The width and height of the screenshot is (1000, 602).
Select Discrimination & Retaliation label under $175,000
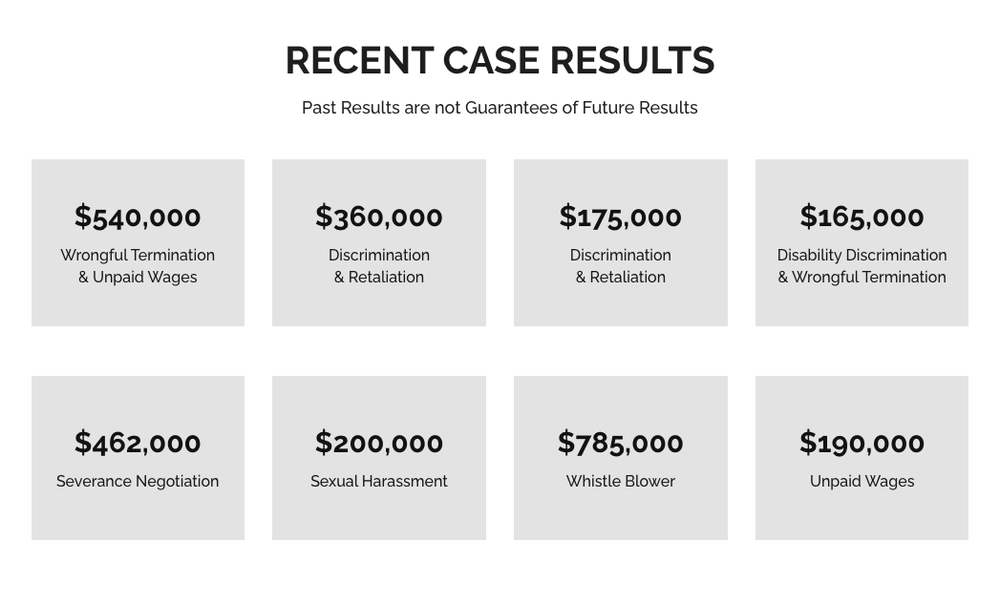[x=620, y=266]
